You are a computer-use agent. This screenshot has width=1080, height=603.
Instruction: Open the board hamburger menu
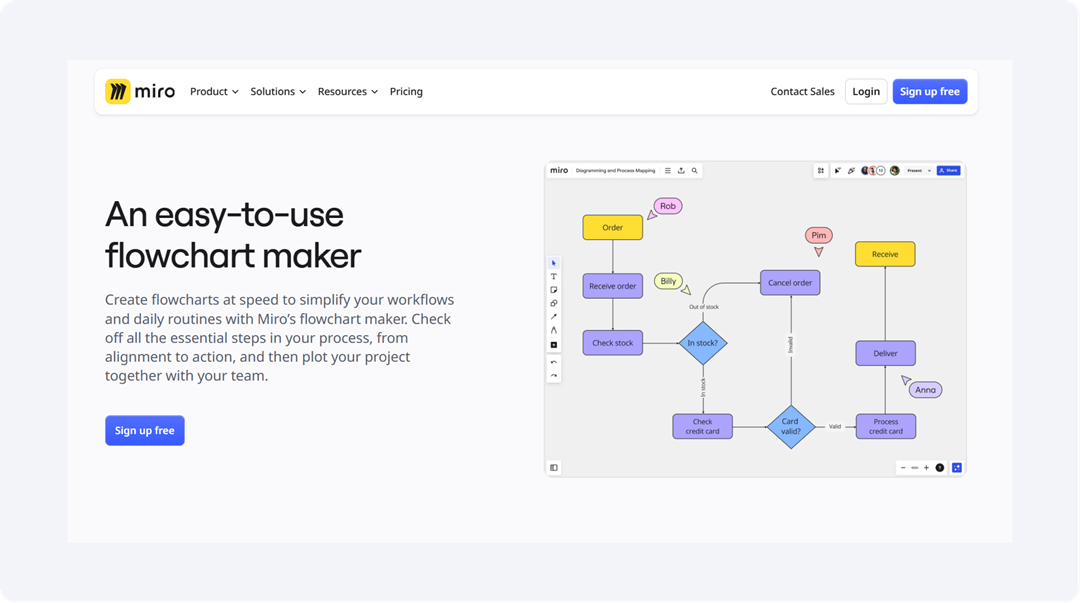pos(667,170)
